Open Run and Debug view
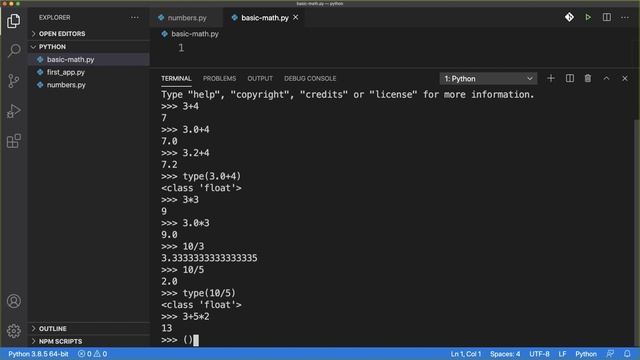The width and height of the screenshot is (640, 360). 13,111
